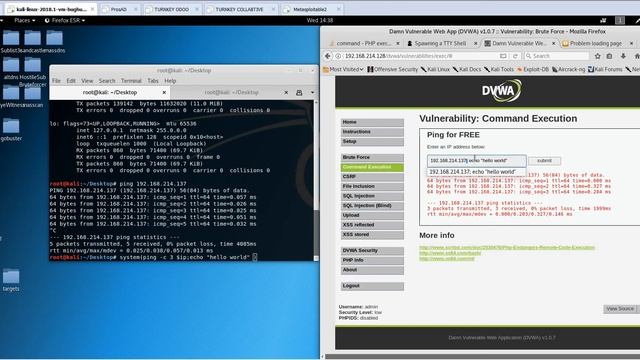Open the Terminal menu in menu bar
Screen dimensions: 640x360
coord(131,81)
